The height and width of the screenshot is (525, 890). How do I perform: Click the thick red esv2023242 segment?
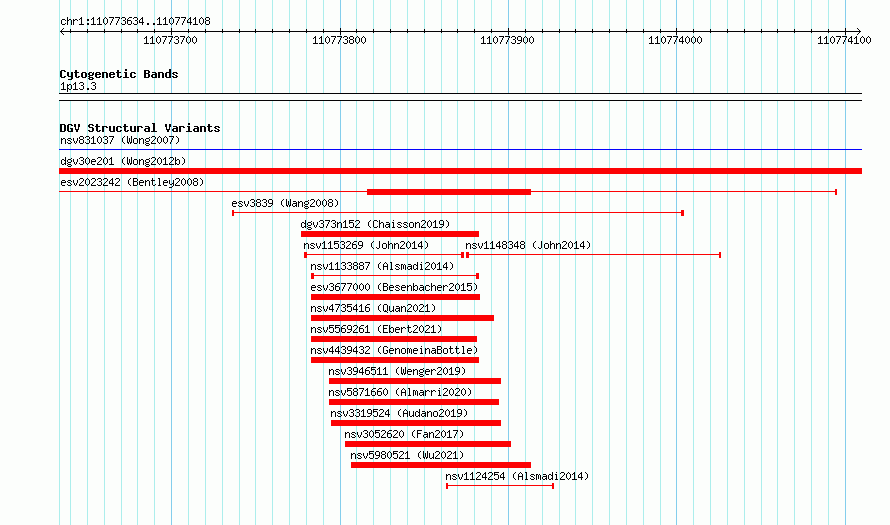[x=449, y=192]
